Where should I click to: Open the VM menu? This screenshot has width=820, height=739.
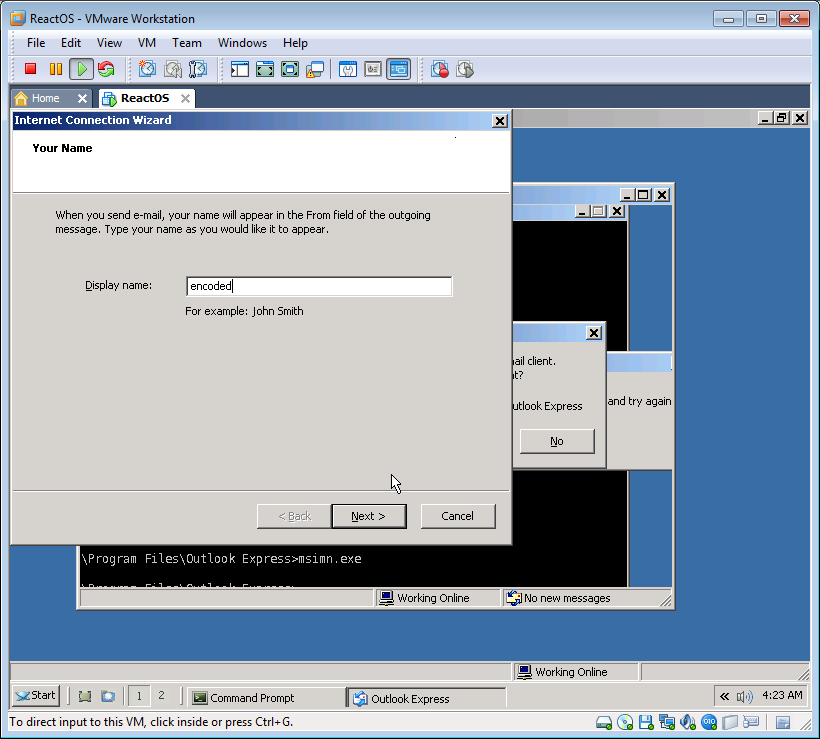click(147, 43)
